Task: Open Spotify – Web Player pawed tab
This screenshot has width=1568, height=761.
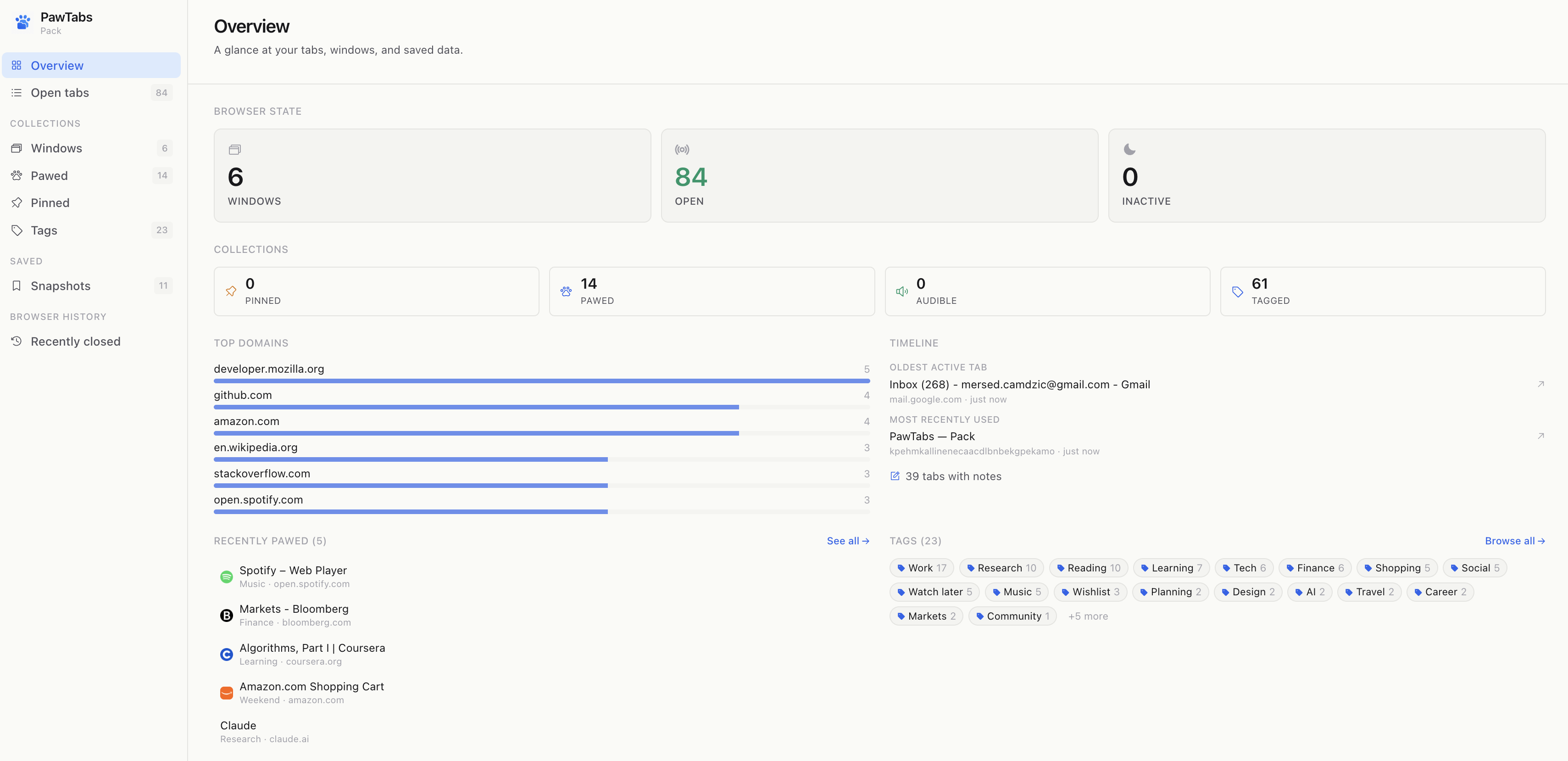Action: click(542, 576)
